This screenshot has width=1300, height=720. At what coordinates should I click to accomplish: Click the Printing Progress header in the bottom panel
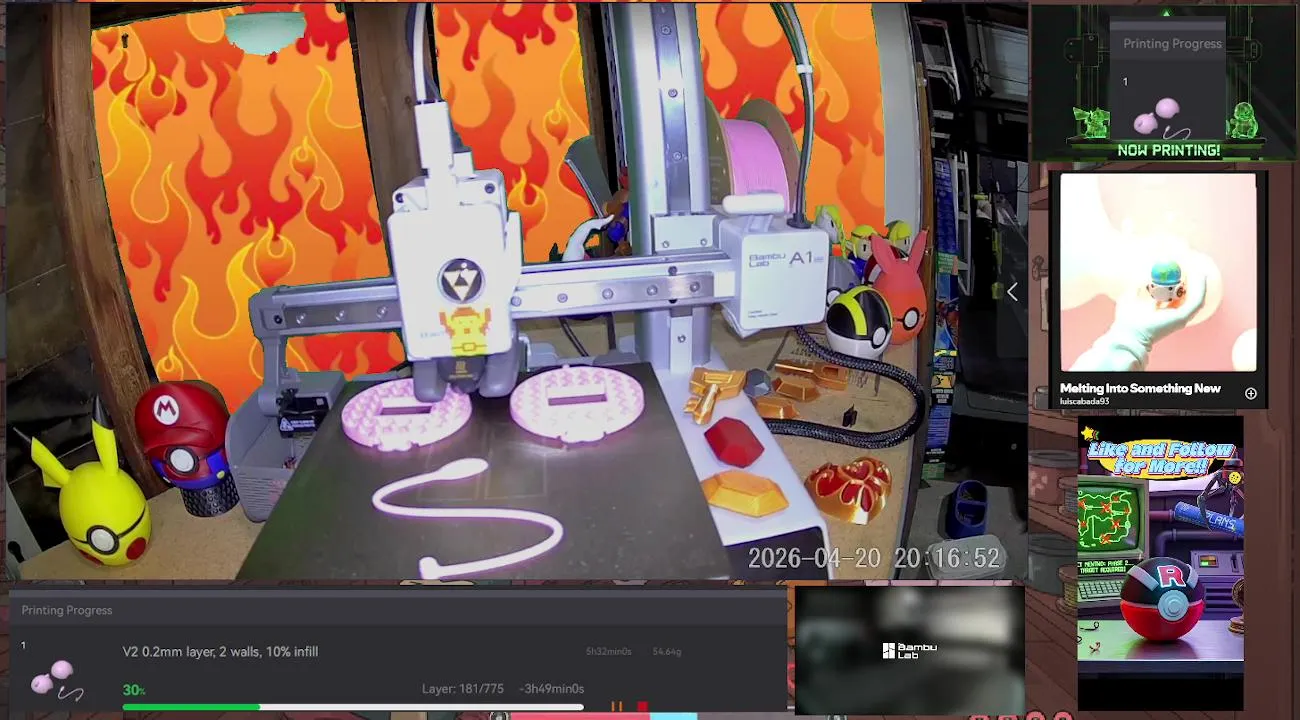coord(67,610)
